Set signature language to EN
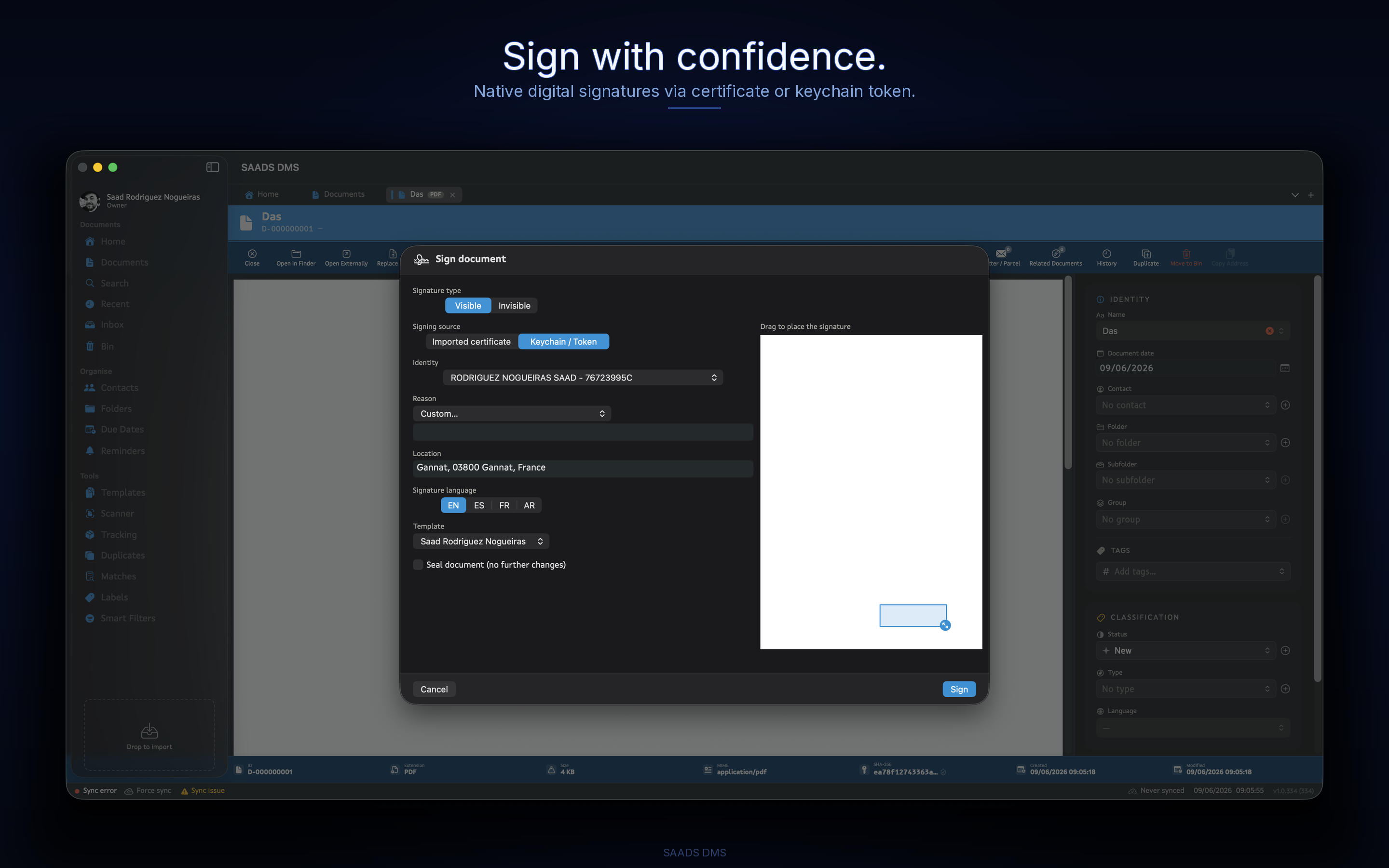1389x868 pixels. (453, 505)
